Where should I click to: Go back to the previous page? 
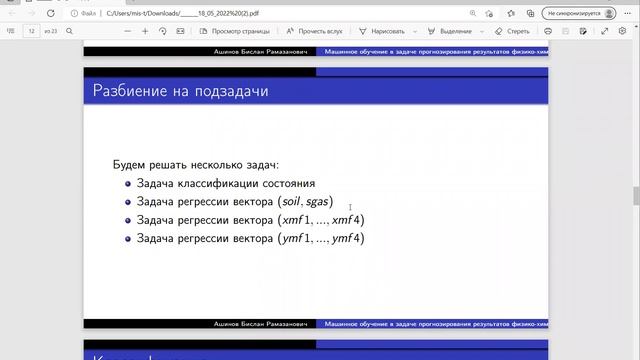pyautogui.click(x=12, y=13)
